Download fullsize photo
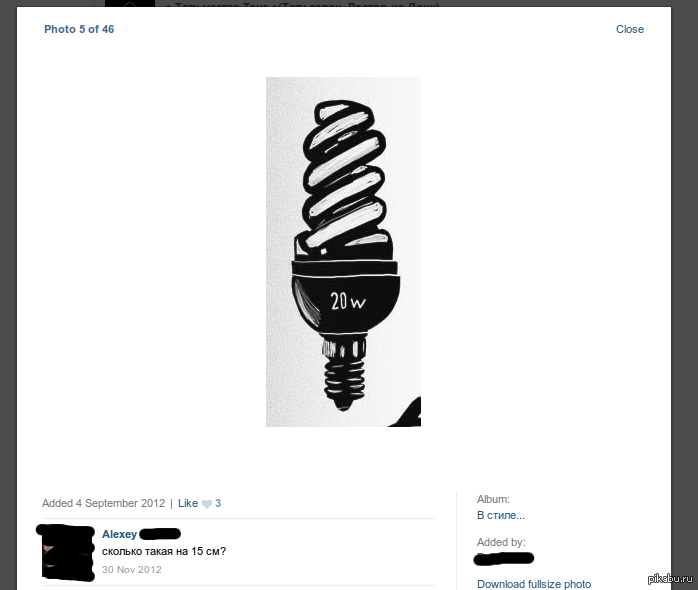This screenshot has height=590, width=698. pos(534,584)
